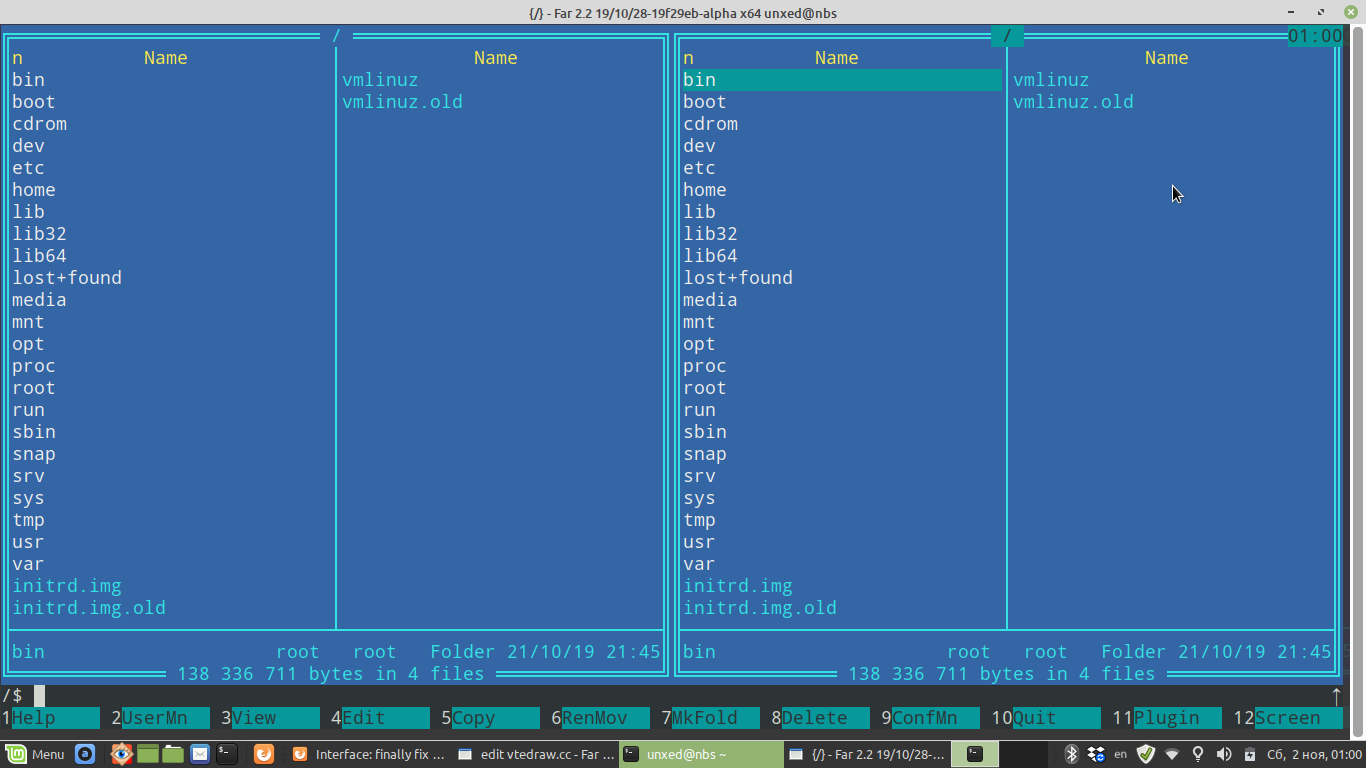Viewport: 1366px width, 768px height.
Task: Open the battery power manager tray icon
Action: pos(1250,754)
